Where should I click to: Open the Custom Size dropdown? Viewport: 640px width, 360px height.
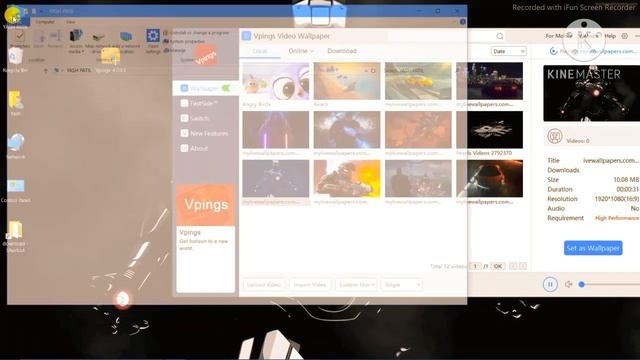(356, 284)
